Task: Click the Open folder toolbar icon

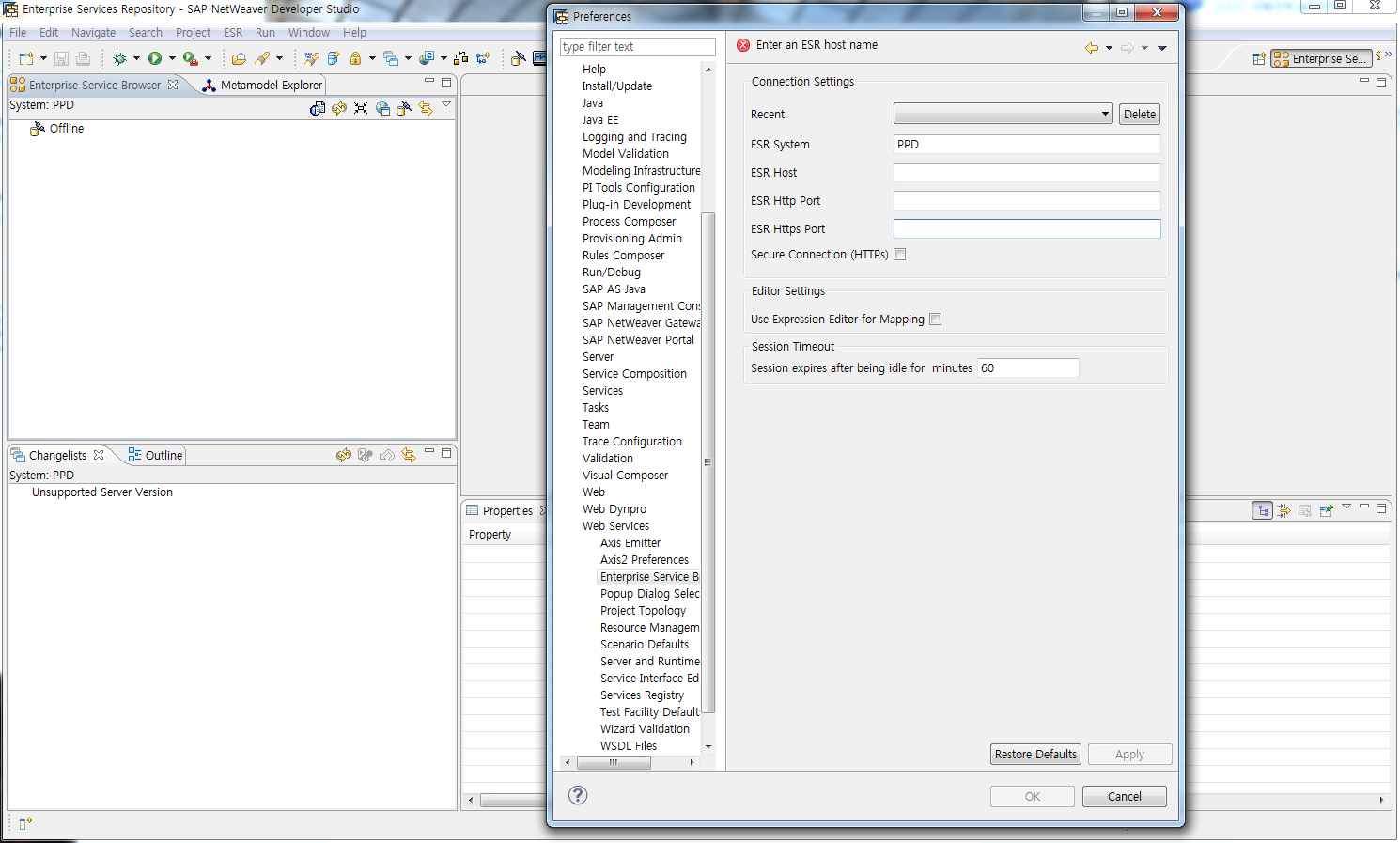Action: click(x=239, y=58)
